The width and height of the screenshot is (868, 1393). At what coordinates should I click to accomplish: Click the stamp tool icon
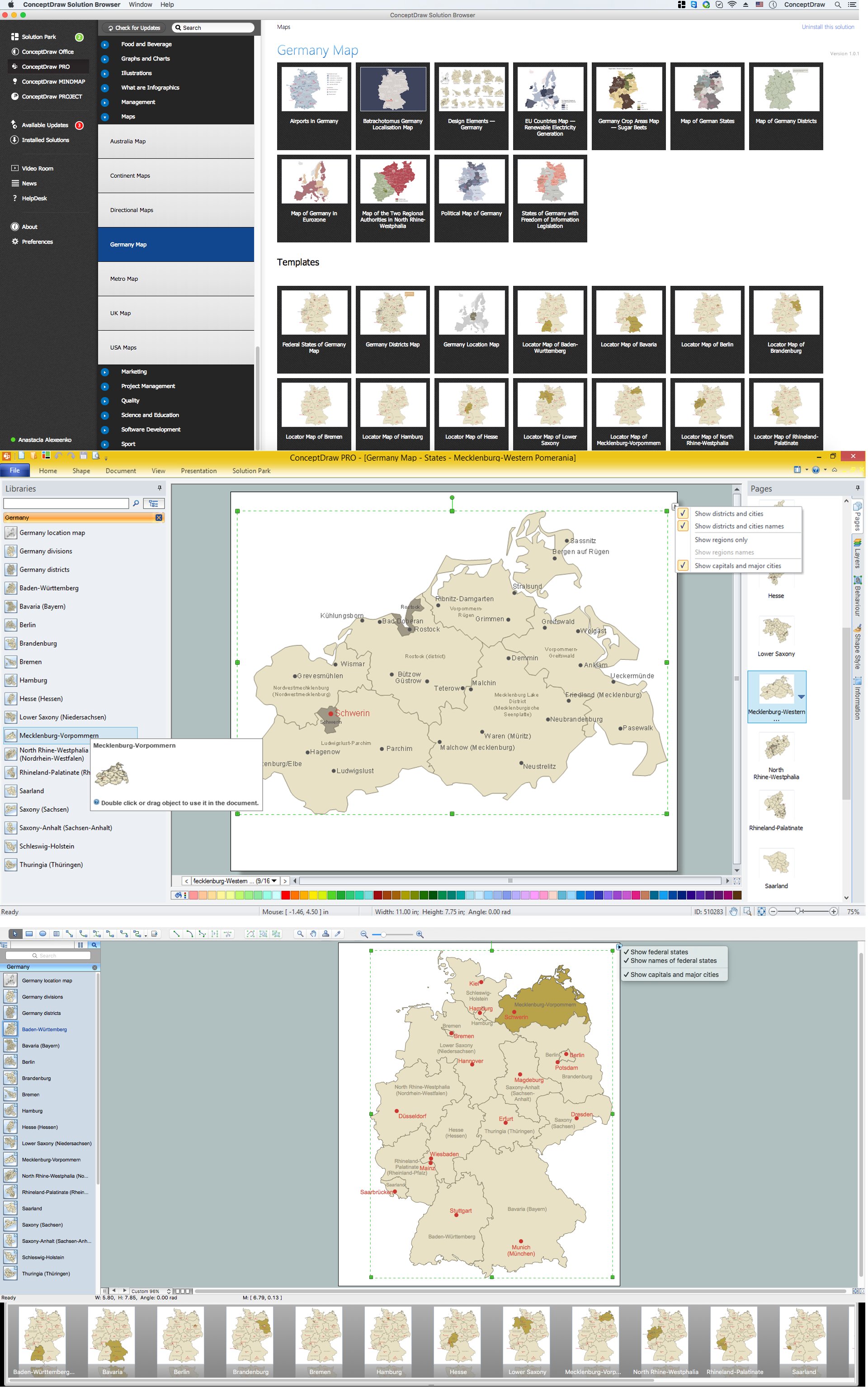325,933
